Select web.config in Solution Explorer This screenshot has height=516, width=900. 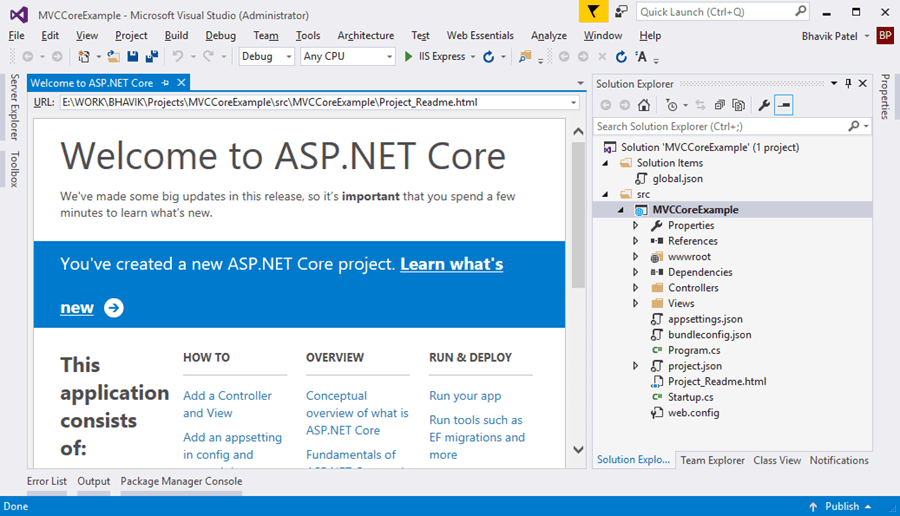pyautogui.click(x=693, y=413)
